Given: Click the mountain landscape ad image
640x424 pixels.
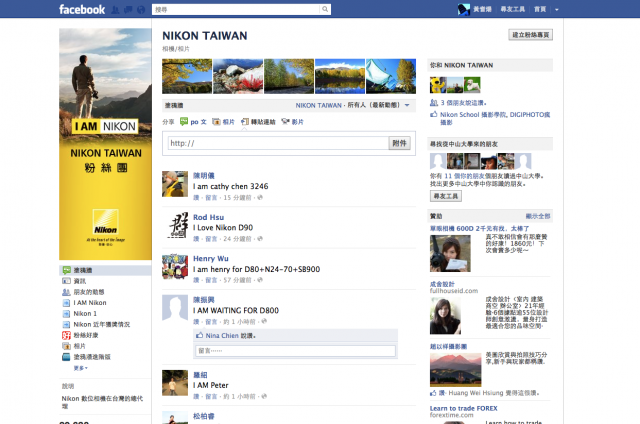Looking at the screenshot, I should click(x=456, y=370).
